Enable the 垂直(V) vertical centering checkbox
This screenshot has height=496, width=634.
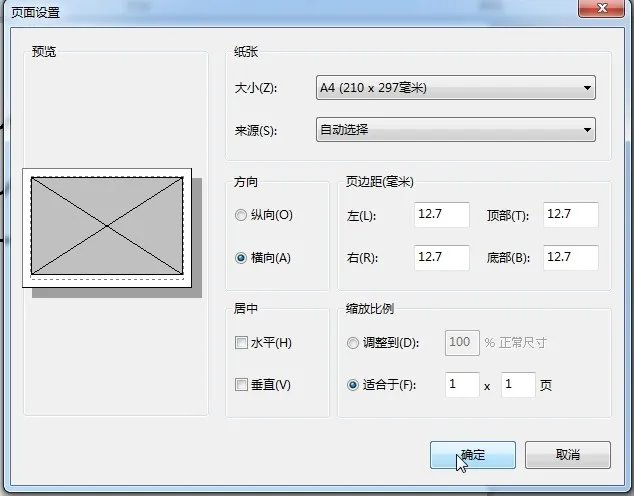[x=241, y=384]
